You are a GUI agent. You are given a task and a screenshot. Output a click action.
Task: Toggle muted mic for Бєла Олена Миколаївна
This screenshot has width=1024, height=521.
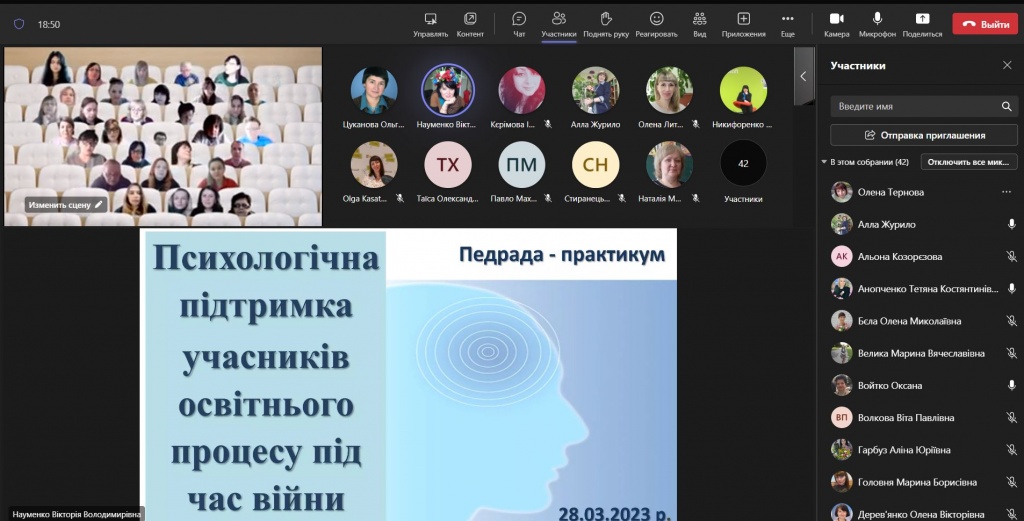click(x=1011, y=321)
